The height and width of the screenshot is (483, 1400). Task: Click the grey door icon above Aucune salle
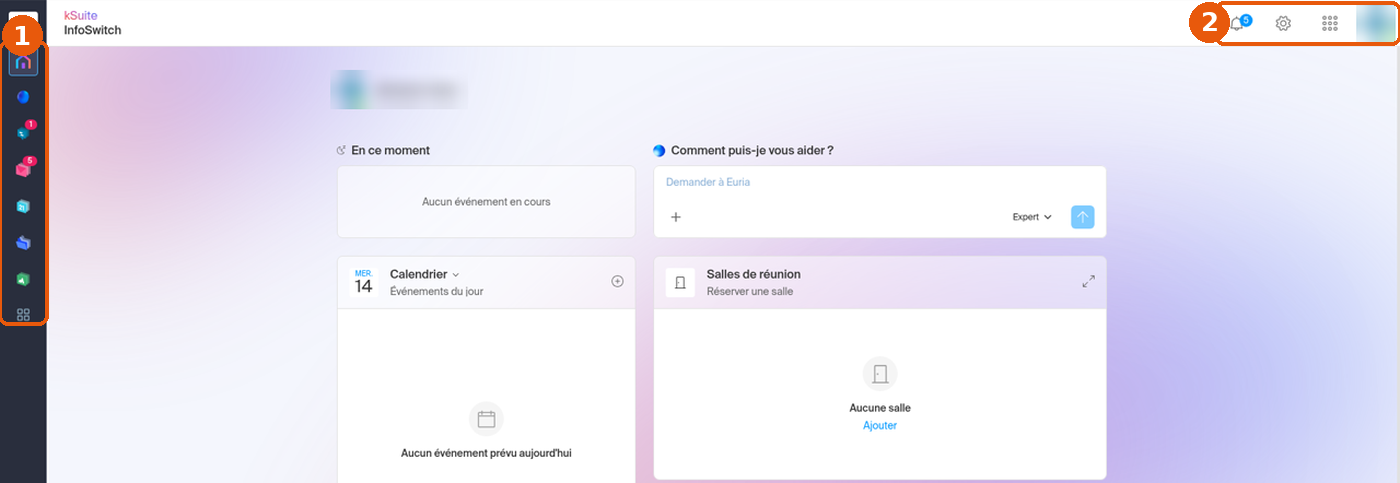880,374
